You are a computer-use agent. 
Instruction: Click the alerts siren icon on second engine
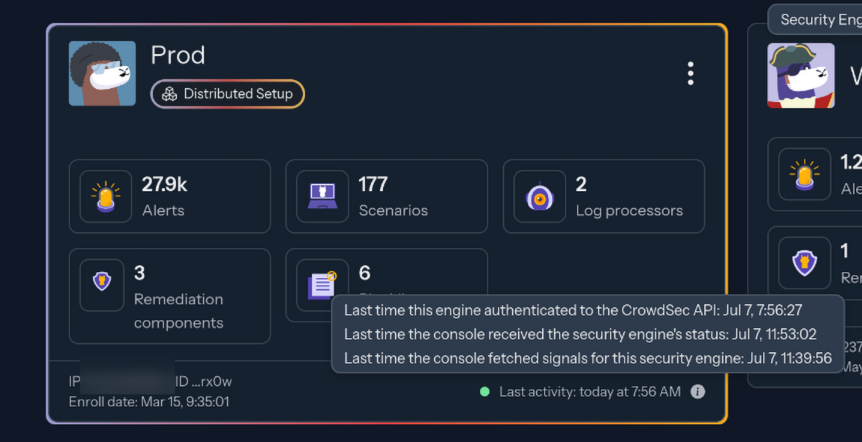coord(804,175)
